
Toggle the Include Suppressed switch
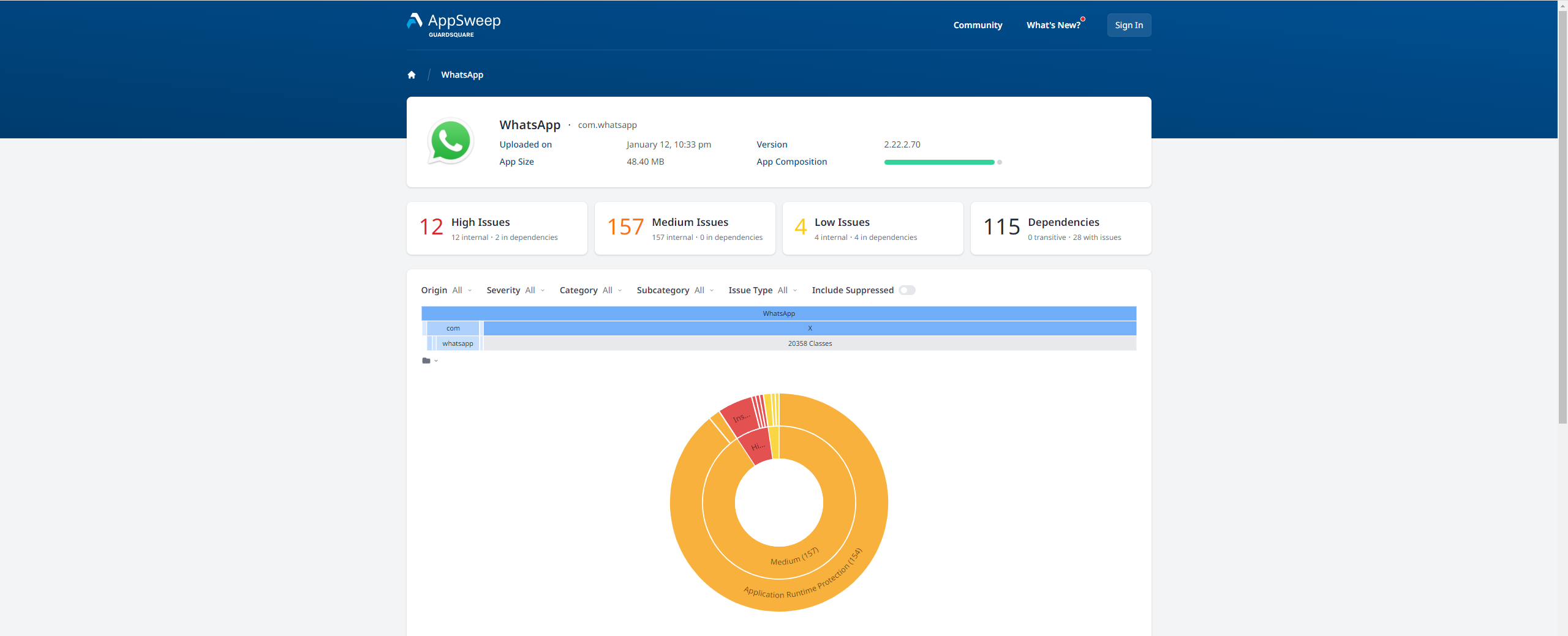tap(907, 290)
